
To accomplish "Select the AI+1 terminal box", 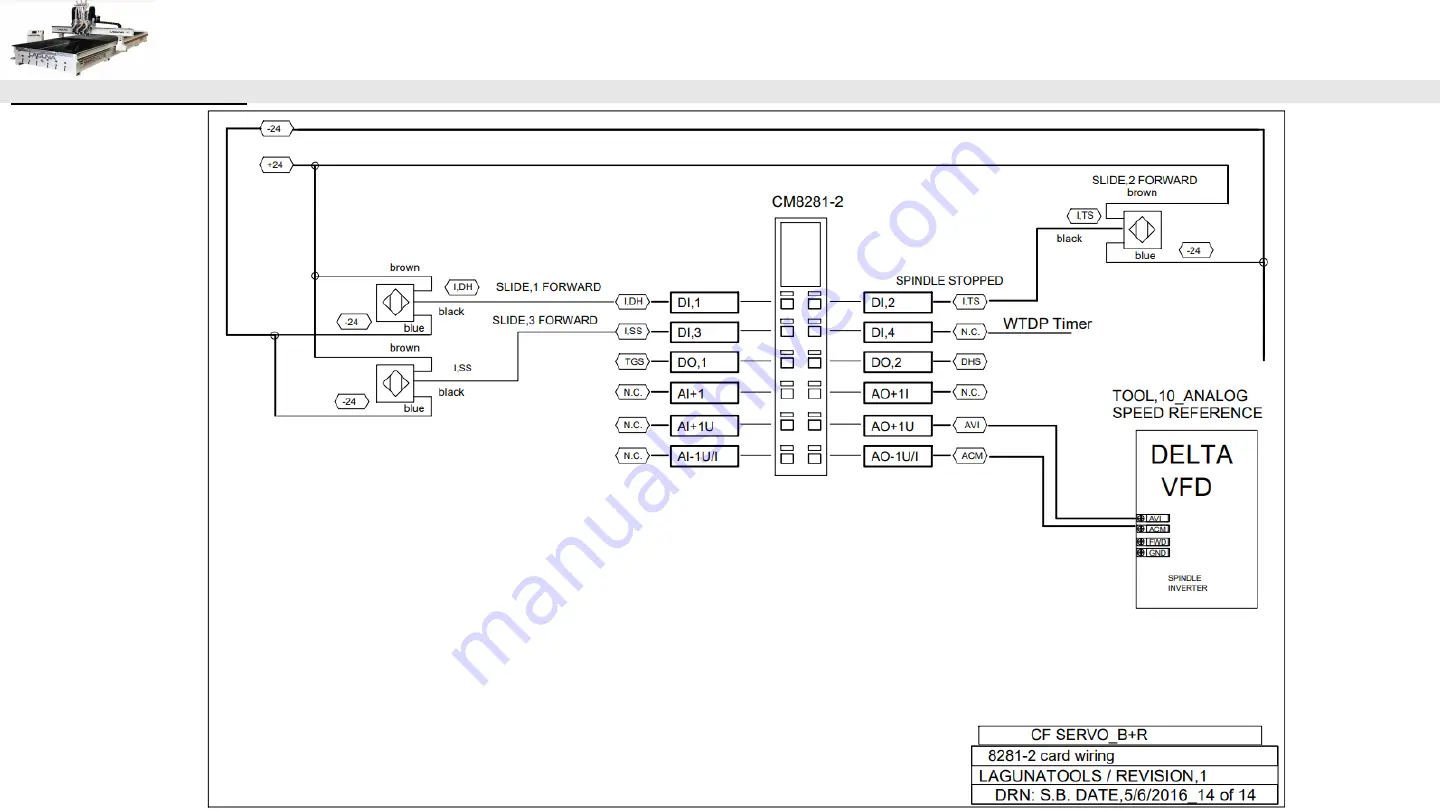I will click(x=704, y=393).
